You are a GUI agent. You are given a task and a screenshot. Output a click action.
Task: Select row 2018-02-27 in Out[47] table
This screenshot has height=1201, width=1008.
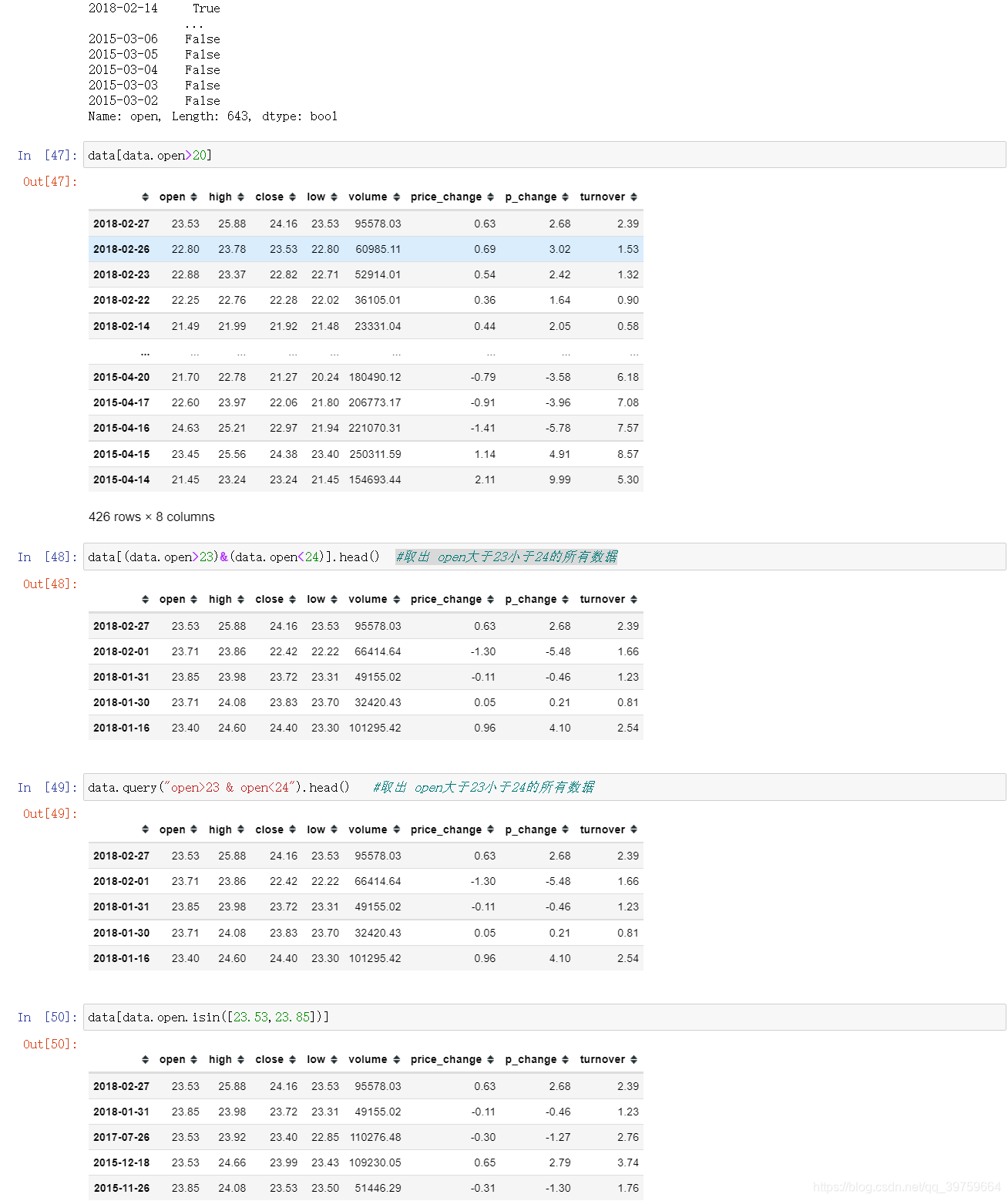click(x=365, y=224)
